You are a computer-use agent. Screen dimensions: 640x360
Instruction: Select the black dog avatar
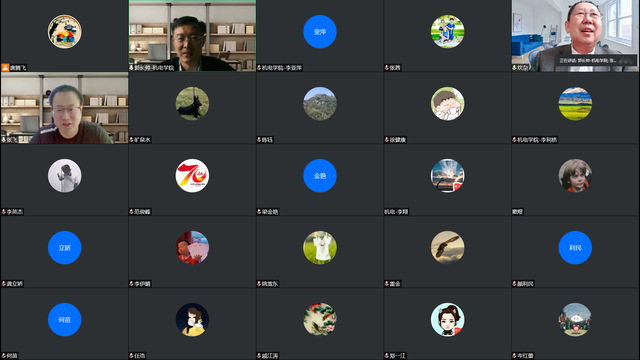[x=192, y=103]
